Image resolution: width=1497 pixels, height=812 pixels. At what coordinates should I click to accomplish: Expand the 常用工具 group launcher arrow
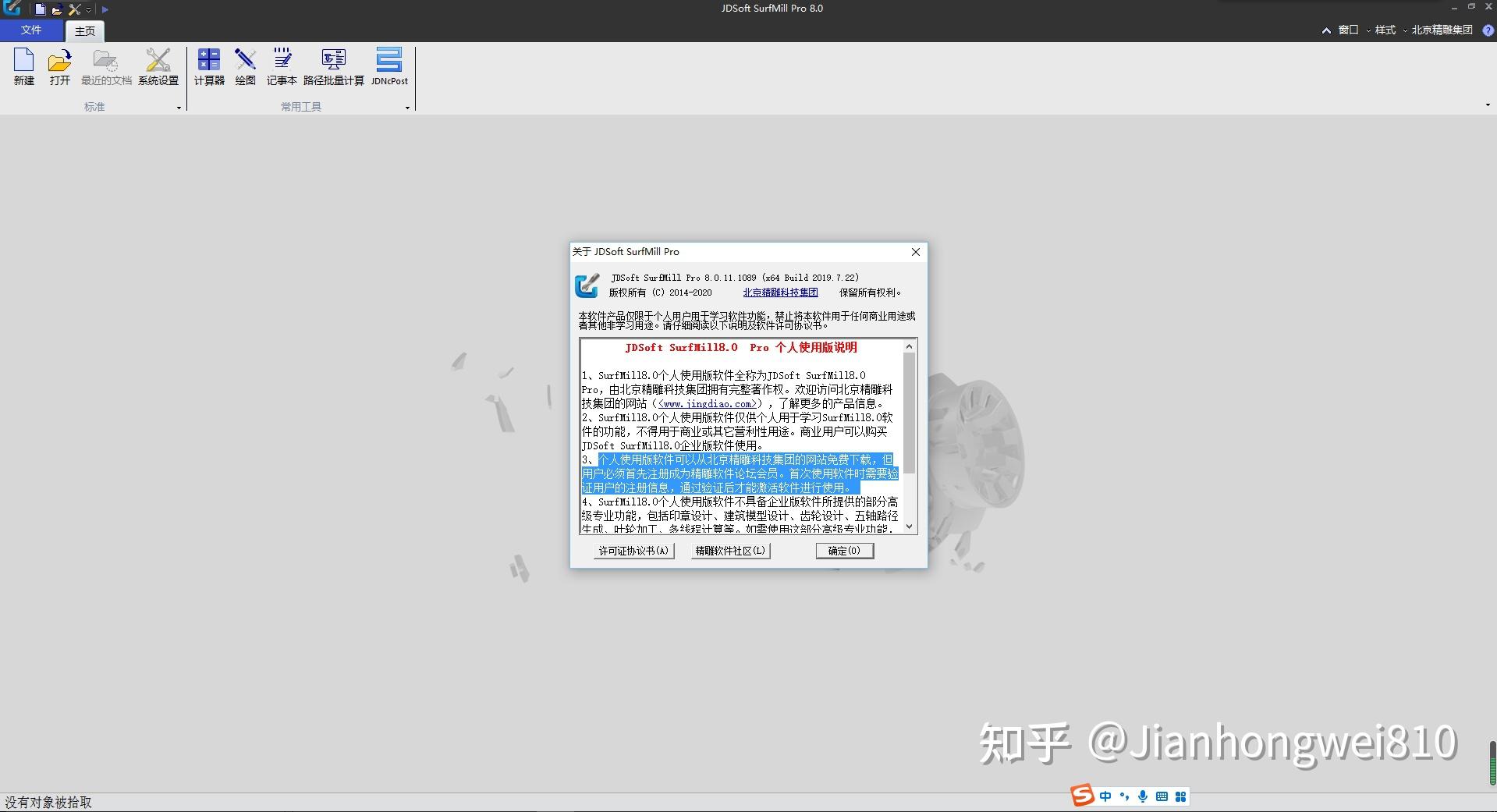coord(407,108)
